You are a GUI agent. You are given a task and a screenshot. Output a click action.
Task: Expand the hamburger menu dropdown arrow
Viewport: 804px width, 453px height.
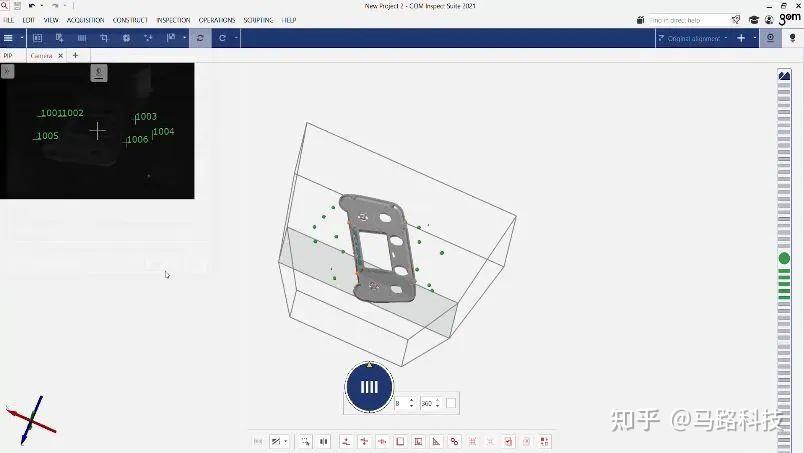[x=22, y=38]
